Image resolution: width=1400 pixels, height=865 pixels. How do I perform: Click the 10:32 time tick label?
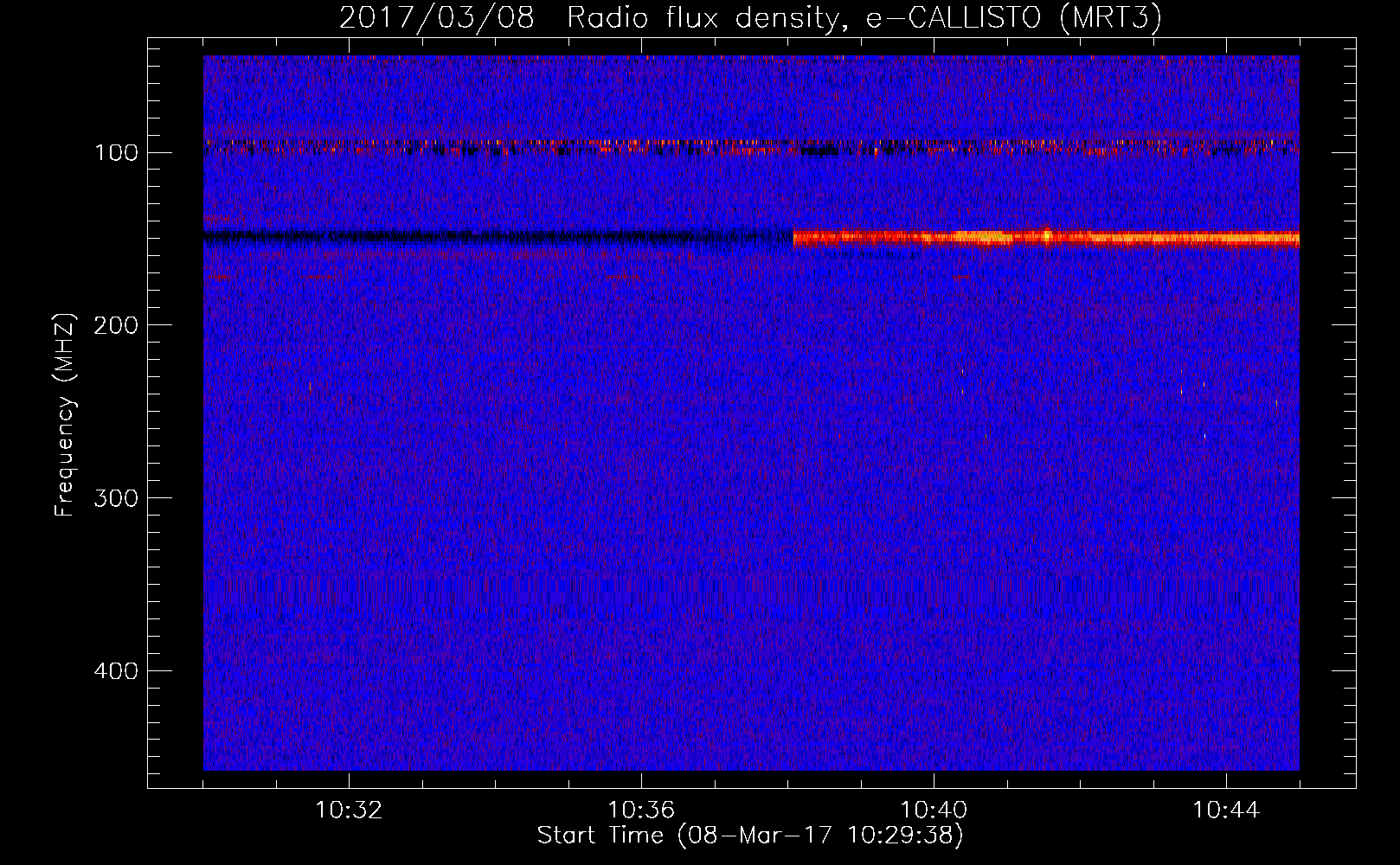pos(349,811)
